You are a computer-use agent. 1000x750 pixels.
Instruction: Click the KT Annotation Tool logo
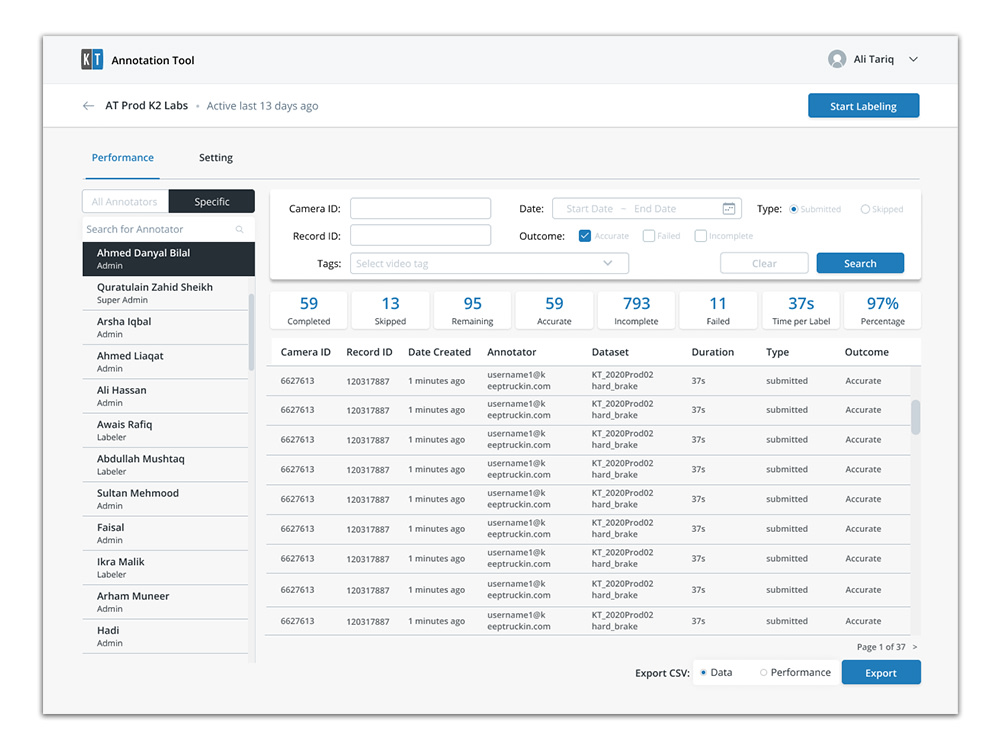(x=91, y=59)
